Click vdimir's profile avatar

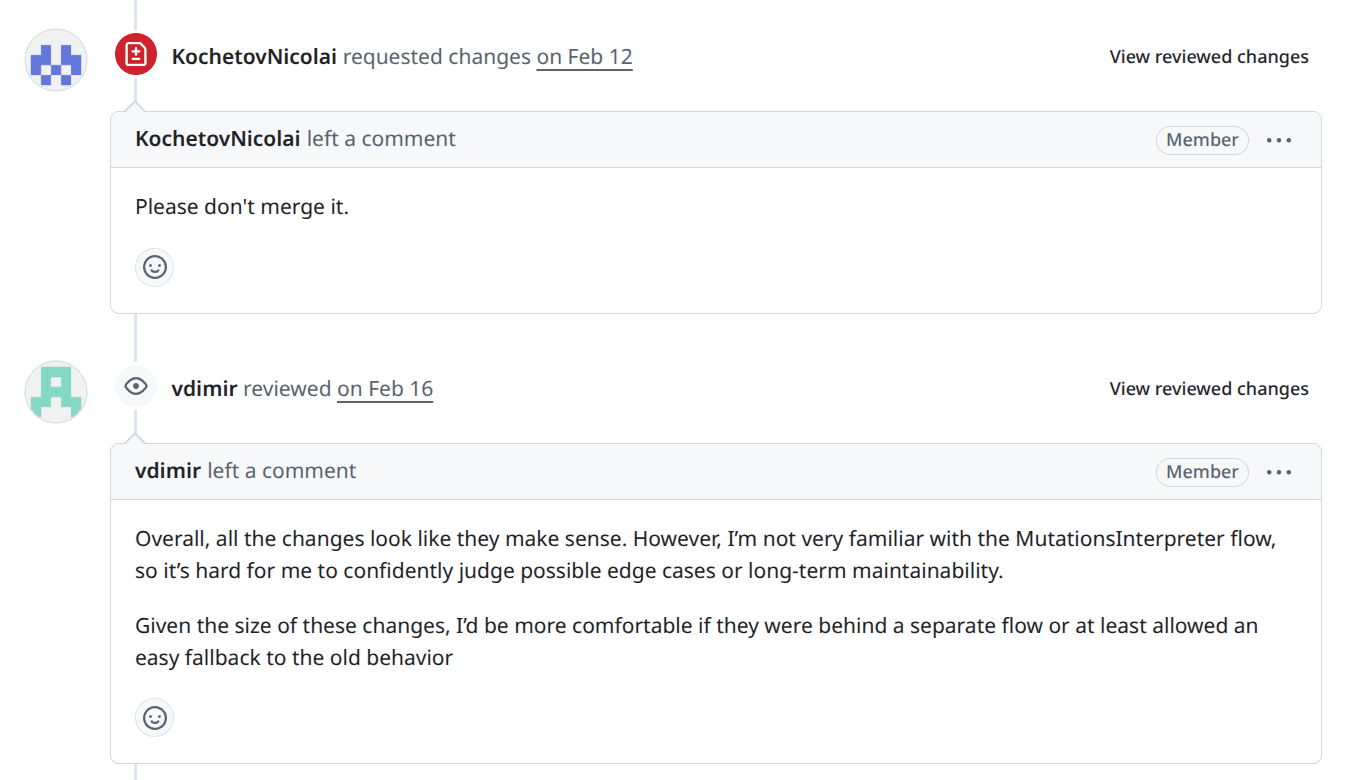pos(56,392)
